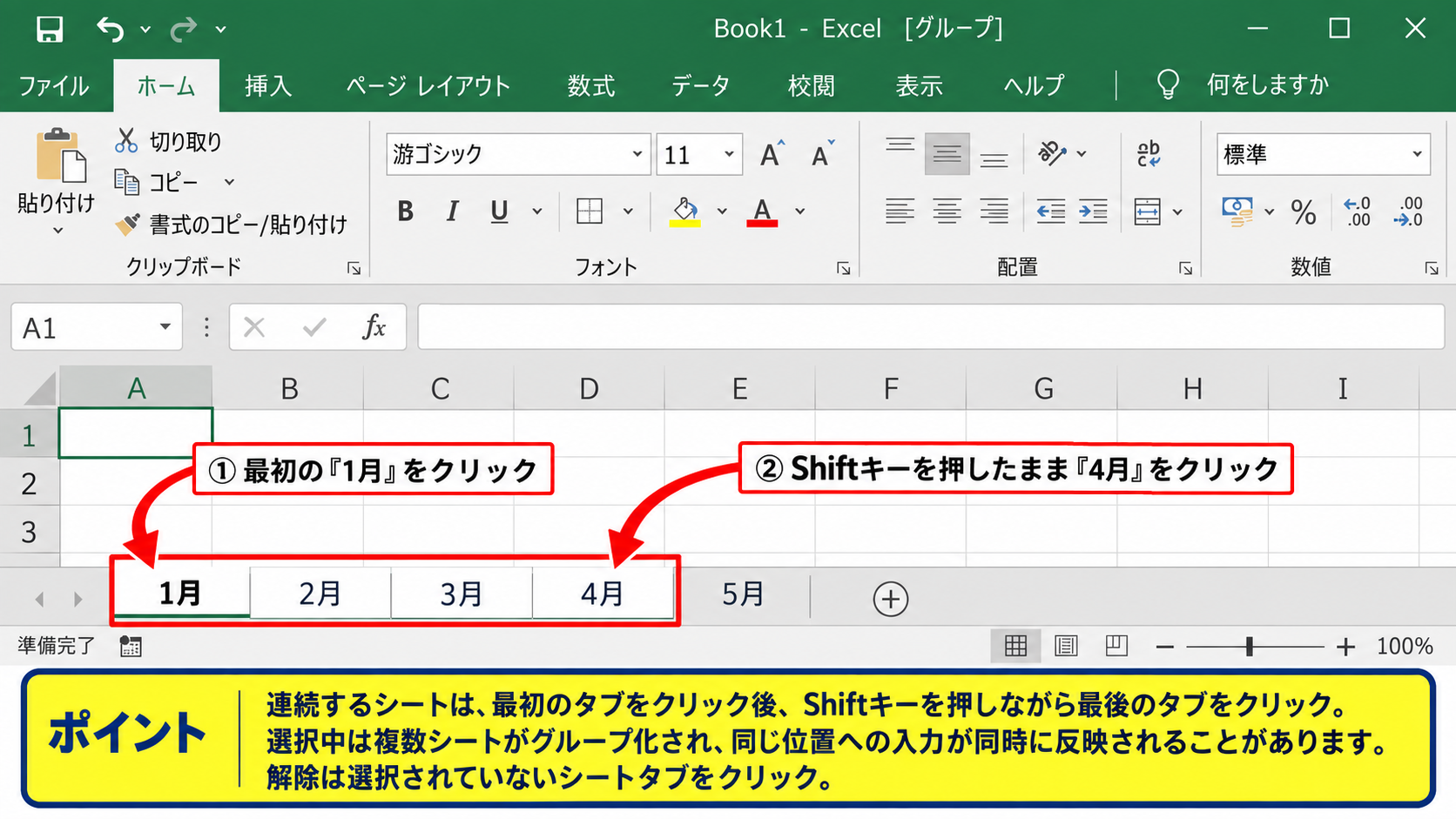The width and height of the screenshot is (1456, 819).
Task: Increase font size with large A icon
Action: (771, 154)
